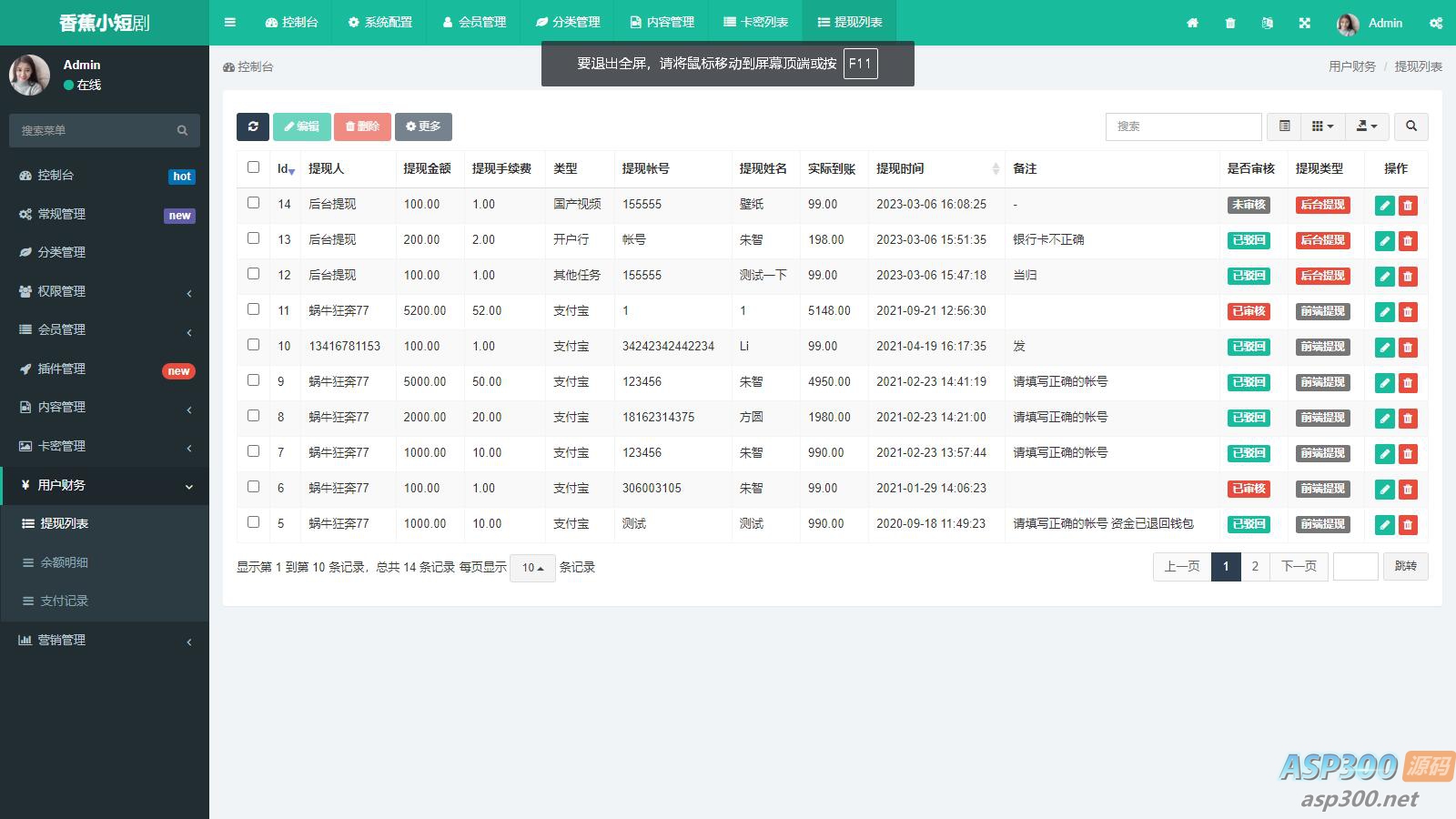Toggle the sidebar hamburger menu icon
This screenshot has width=1456, height=819.
pyautogui.click(x=230, y=23)
